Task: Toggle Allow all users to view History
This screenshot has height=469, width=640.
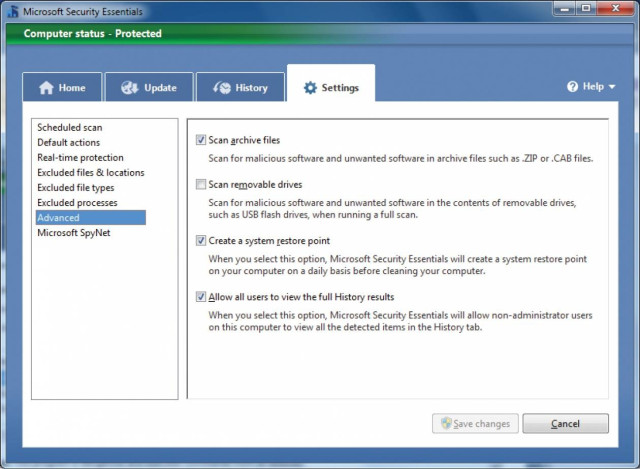Action: pyautogui.click(x=201, y=297)
